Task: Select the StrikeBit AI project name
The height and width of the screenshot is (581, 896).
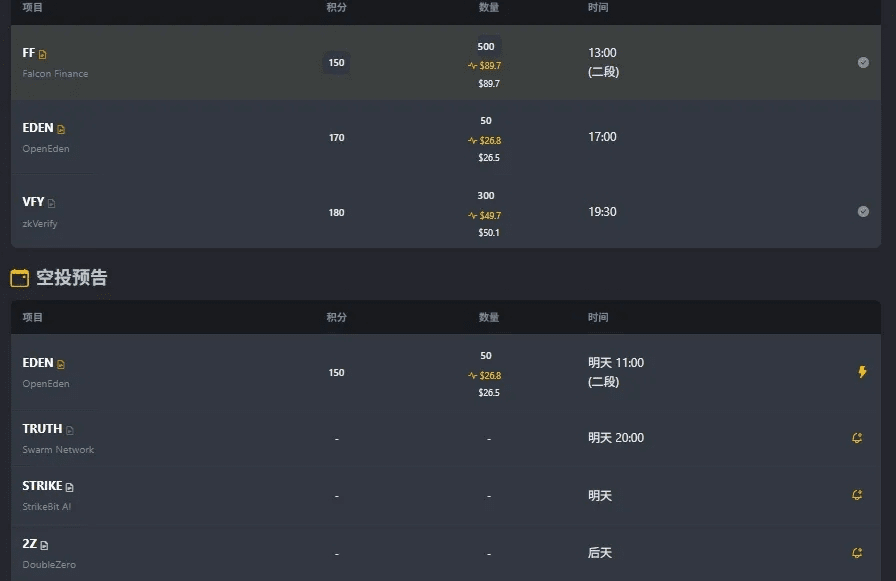Action: pyautogui.click(x=47, y=507)
